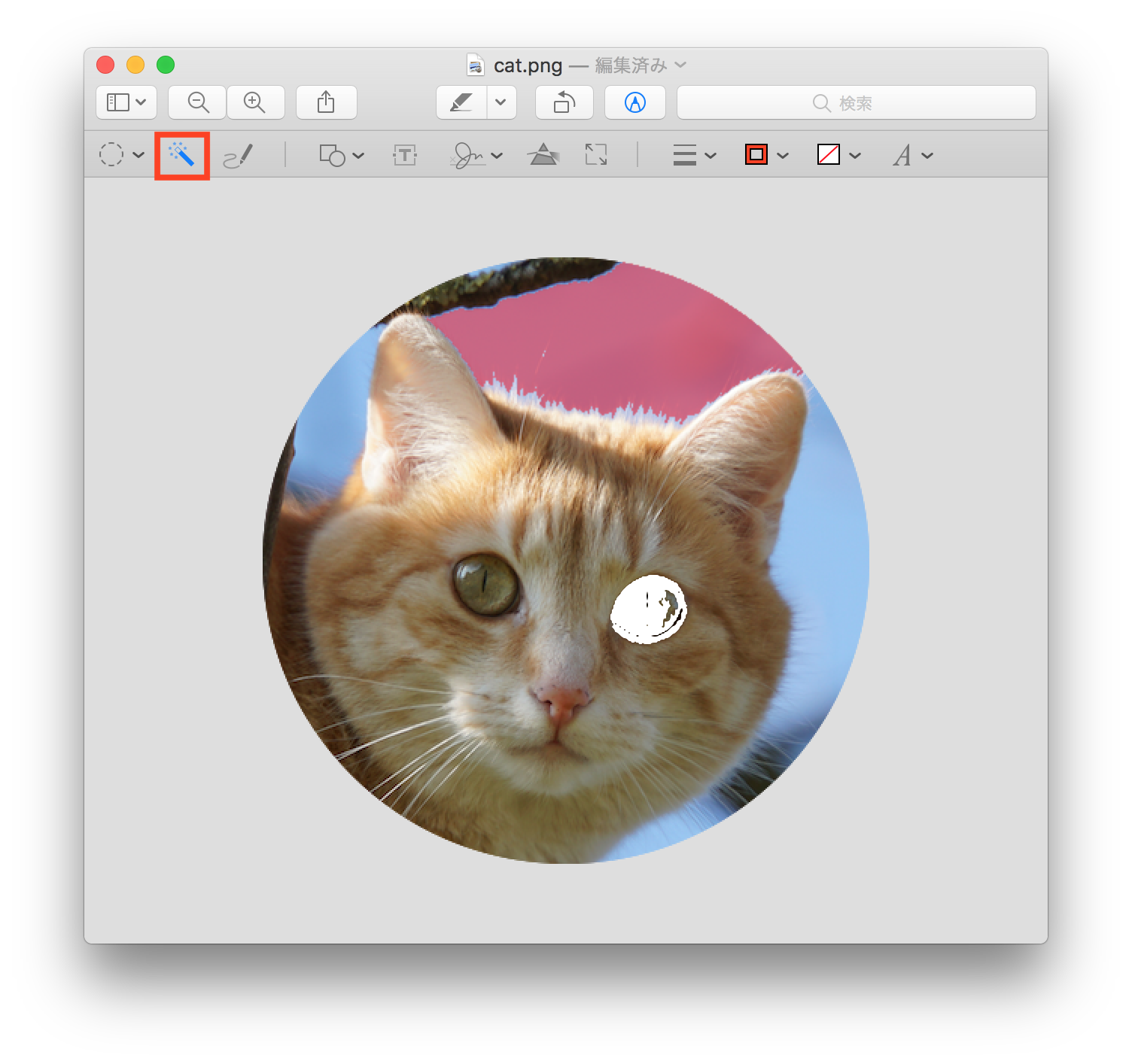
Task: Expand the Signature dropdown arrow
Action: (497, 156)
